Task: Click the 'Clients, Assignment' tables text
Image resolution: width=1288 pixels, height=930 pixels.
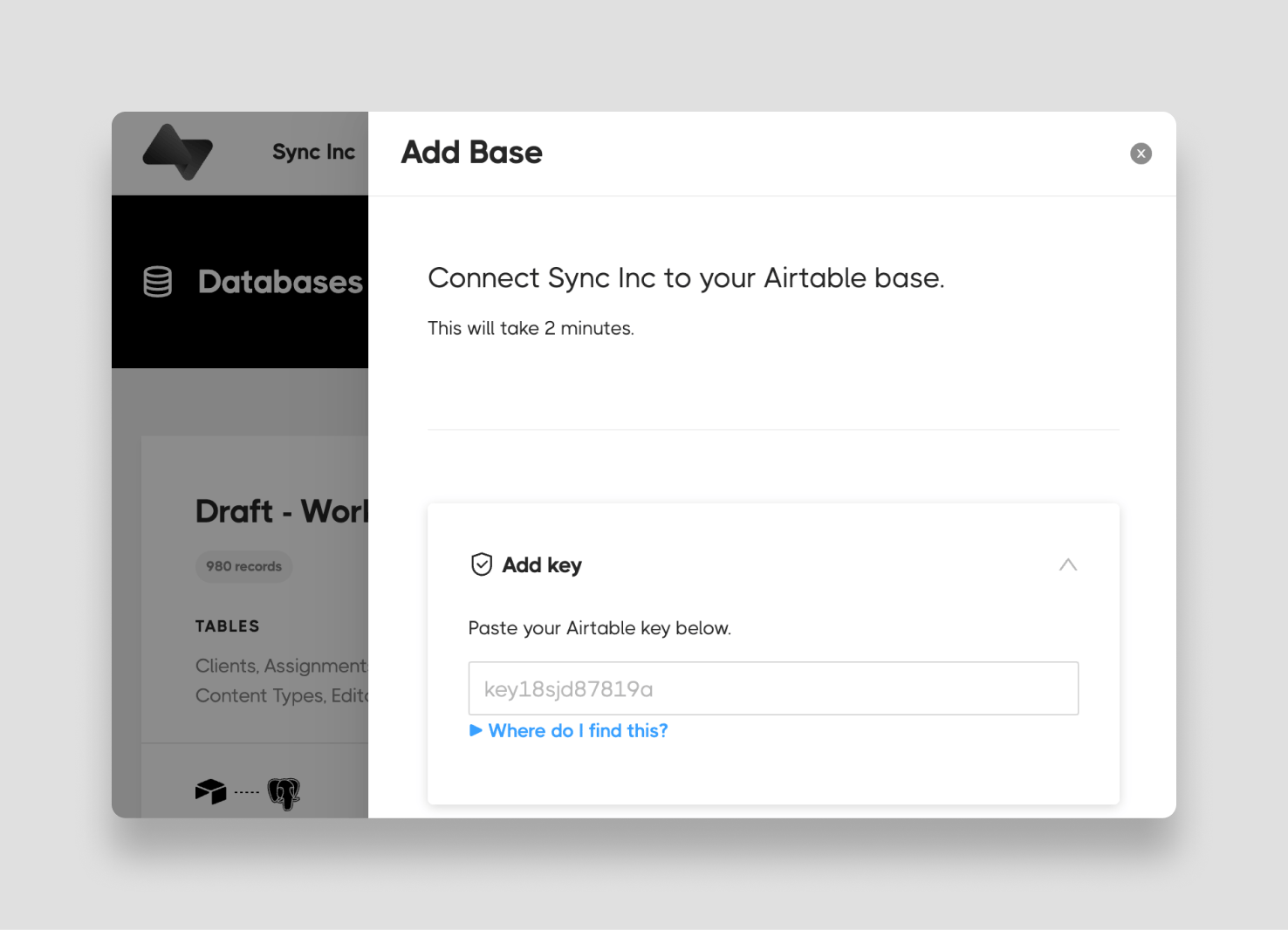Action: pos(282,666)
